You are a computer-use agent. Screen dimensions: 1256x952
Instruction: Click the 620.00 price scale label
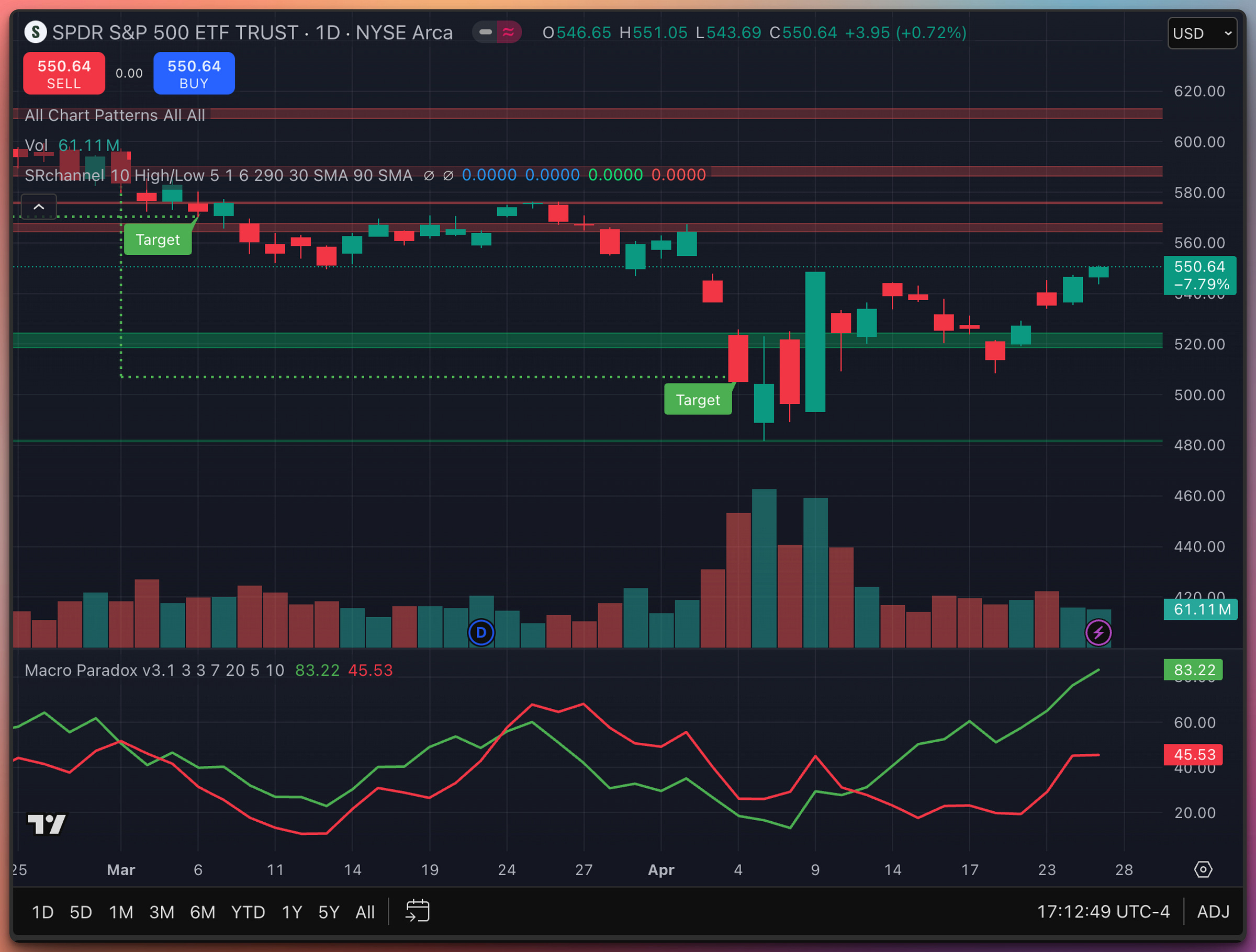pyautogui.click(x=1200, y=91)
